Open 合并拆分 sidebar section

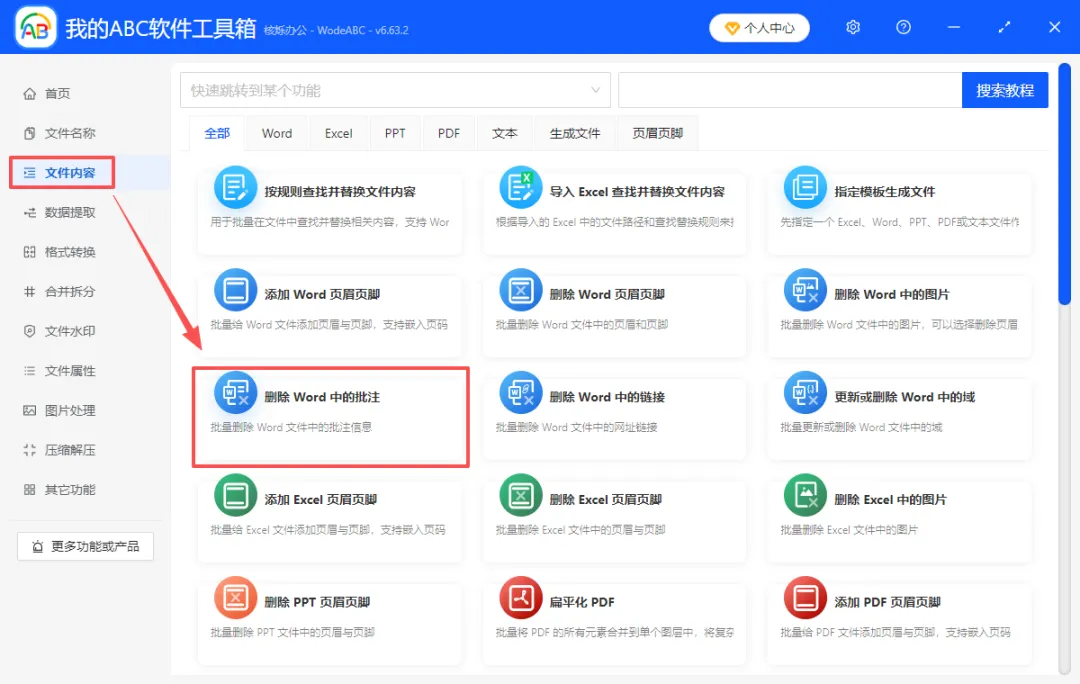(x=60, y=291)
